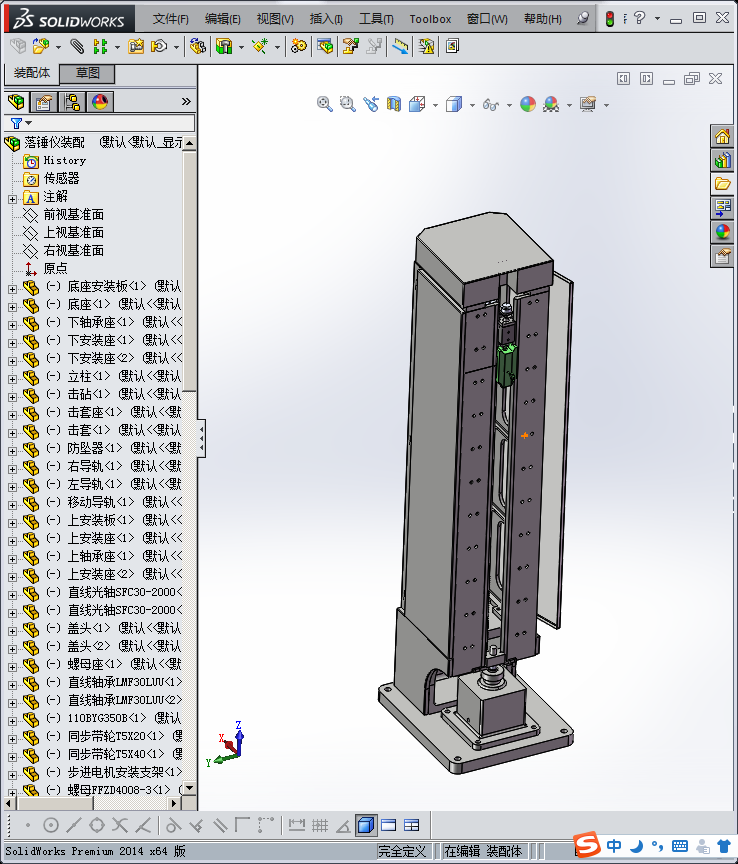Toggle the sketch grid display icon
The width and height of the screenshot is (738, 864).
320,825
